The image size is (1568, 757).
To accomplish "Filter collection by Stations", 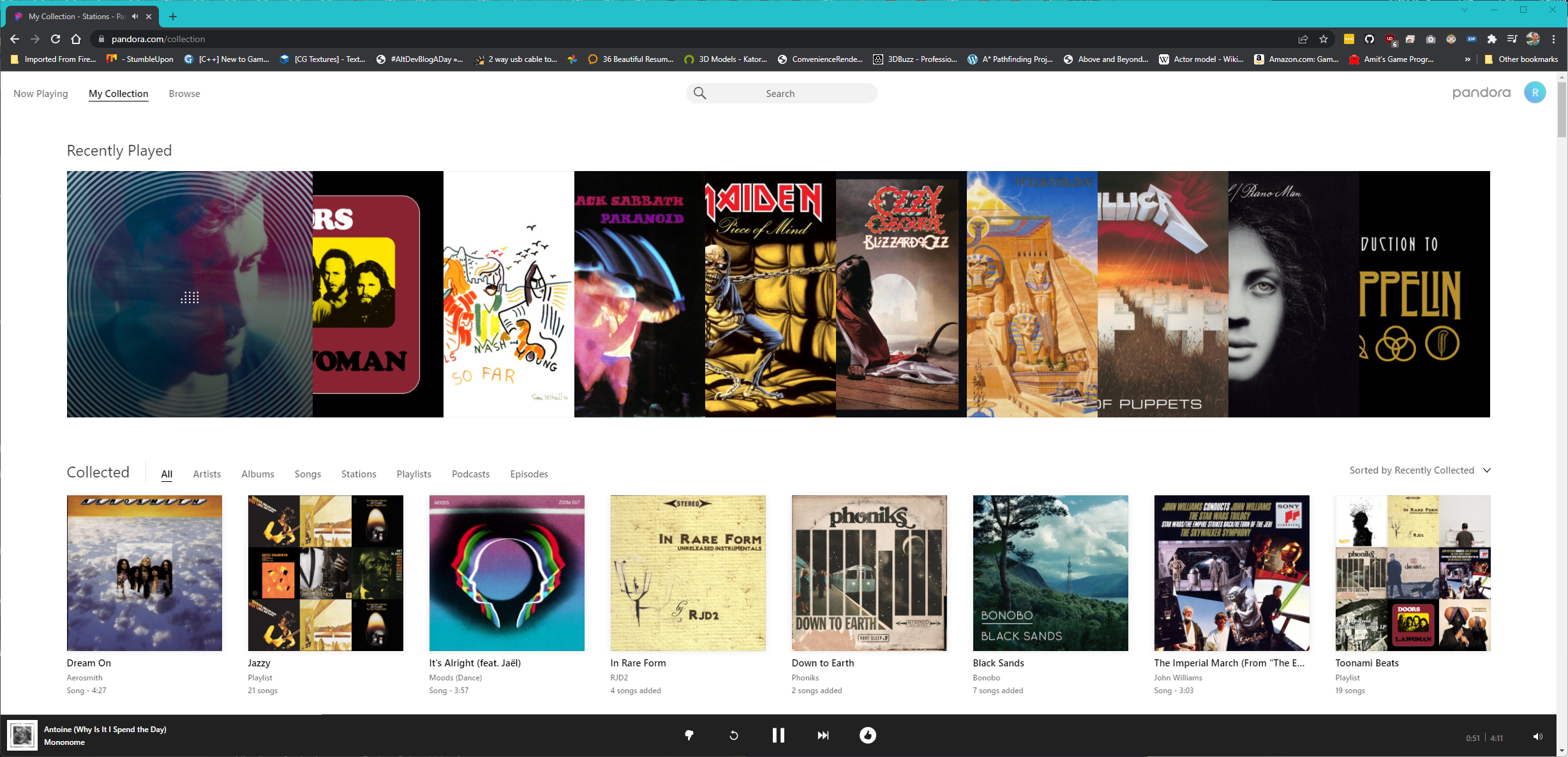I will click(359, 474).
